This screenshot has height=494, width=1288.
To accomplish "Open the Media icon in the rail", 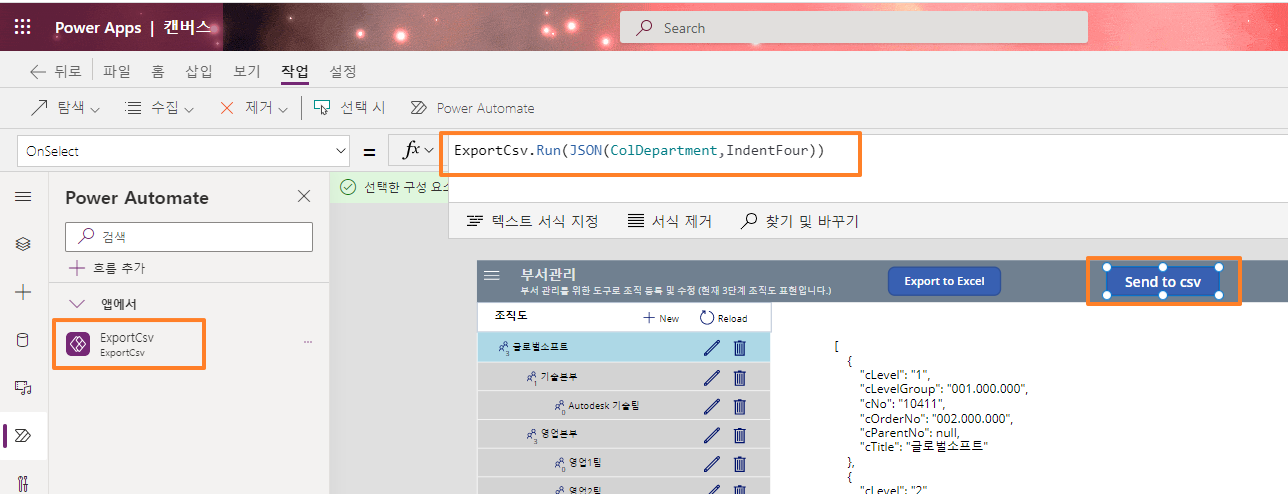I will 22,387.
